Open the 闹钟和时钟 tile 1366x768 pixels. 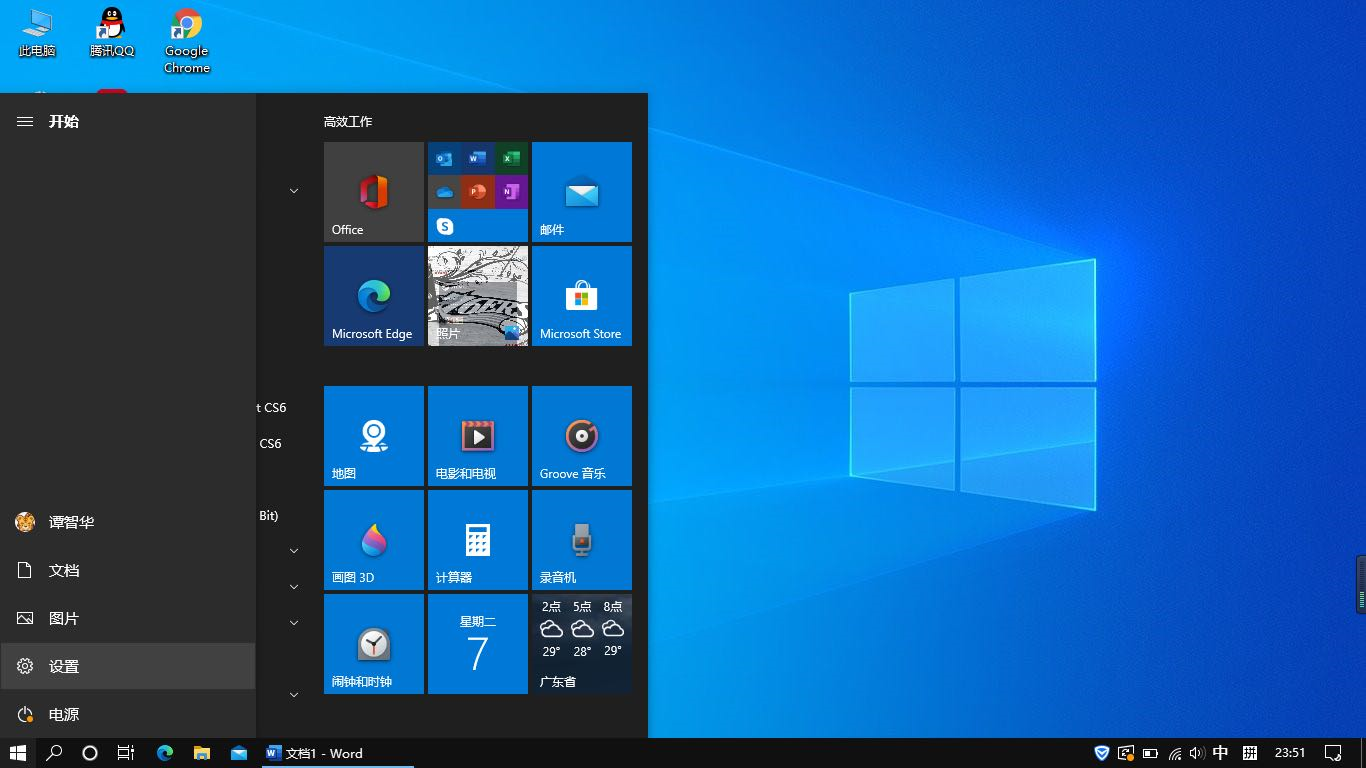pos(374,644)
